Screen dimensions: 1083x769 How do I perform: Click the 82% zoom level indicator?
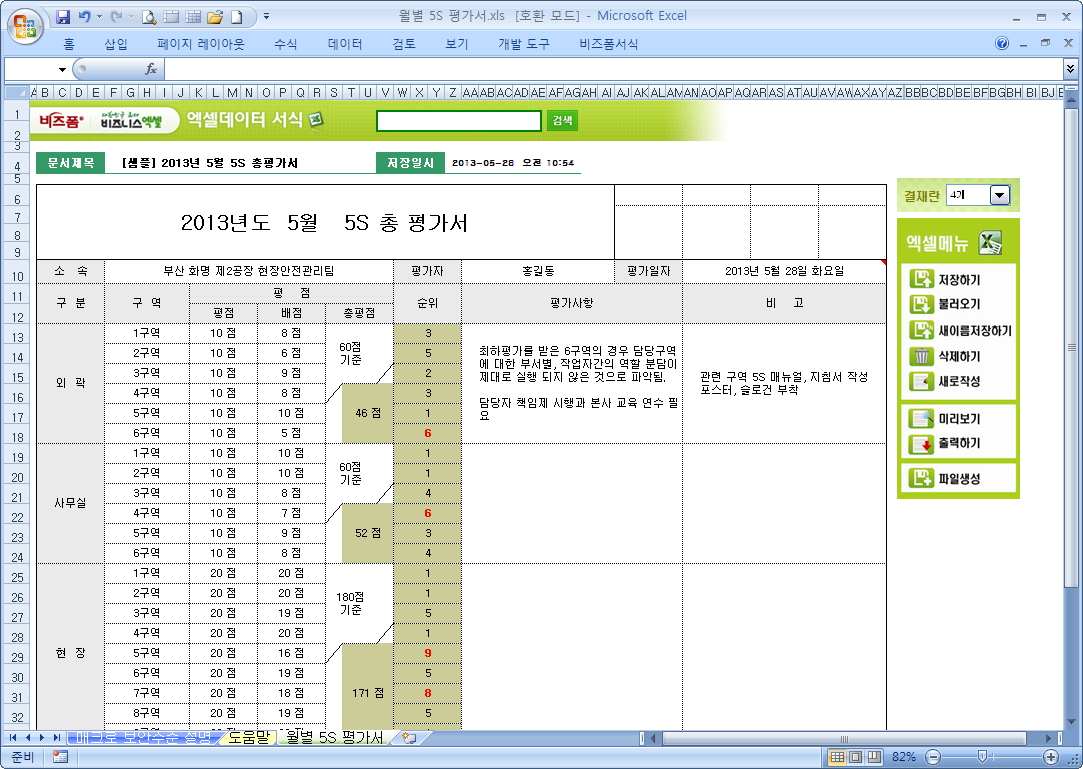tap(903, 757)
